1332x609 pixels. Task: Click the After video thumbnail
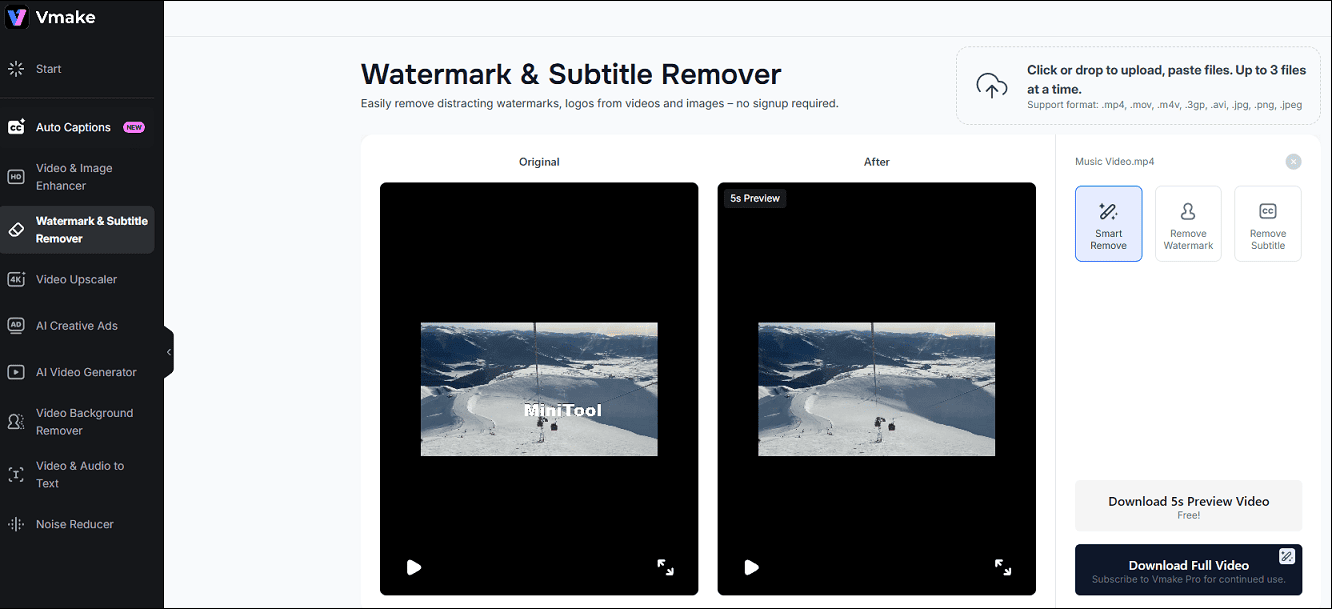877,389
